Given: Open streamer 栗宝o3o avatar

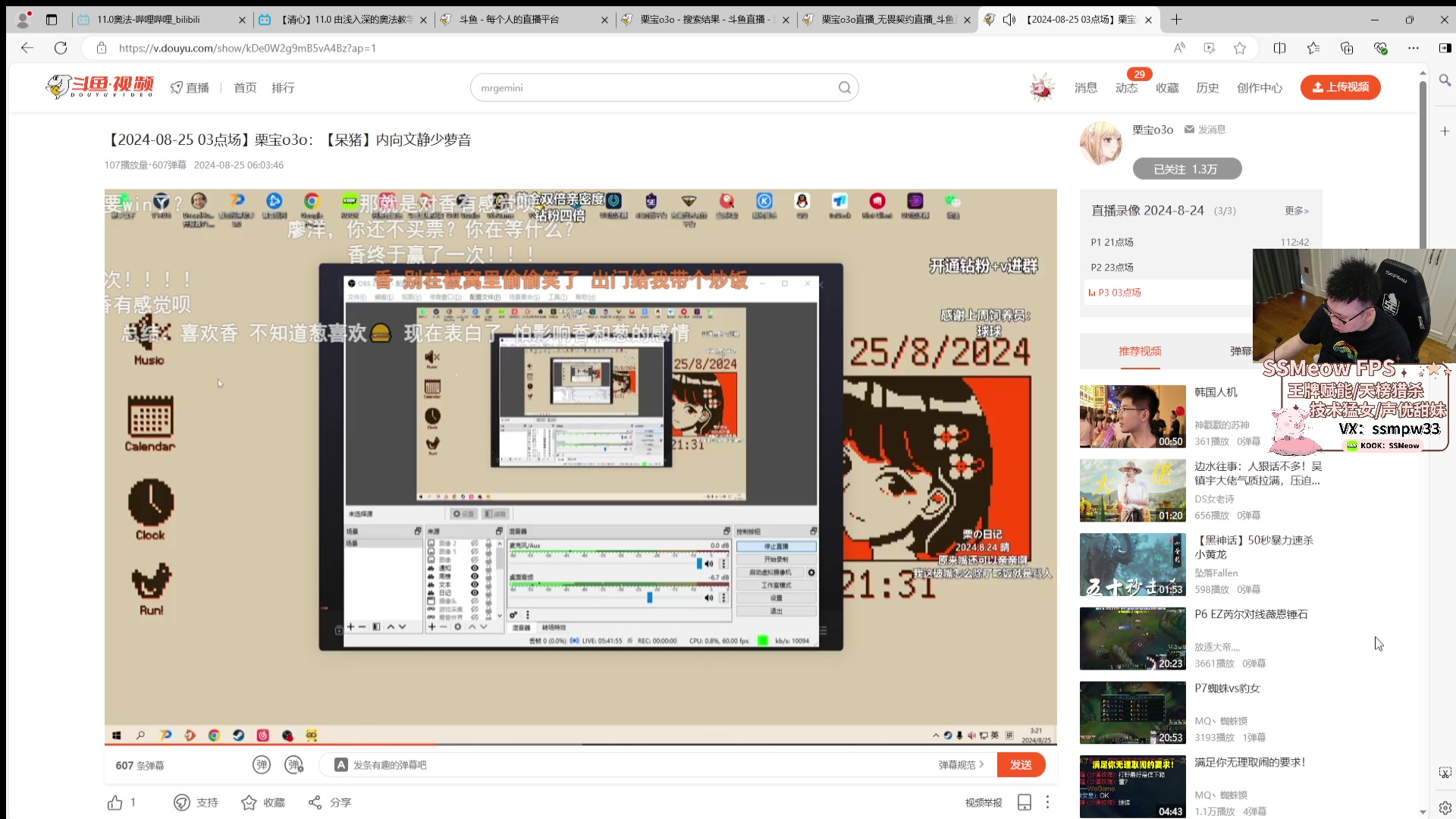Looking at the screenshot, I should point(1101,143).
